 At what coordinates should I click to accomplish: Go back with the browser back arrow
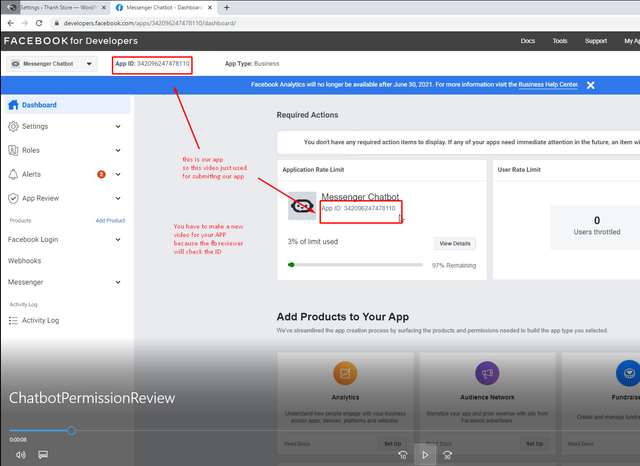(x=11, y=23)
